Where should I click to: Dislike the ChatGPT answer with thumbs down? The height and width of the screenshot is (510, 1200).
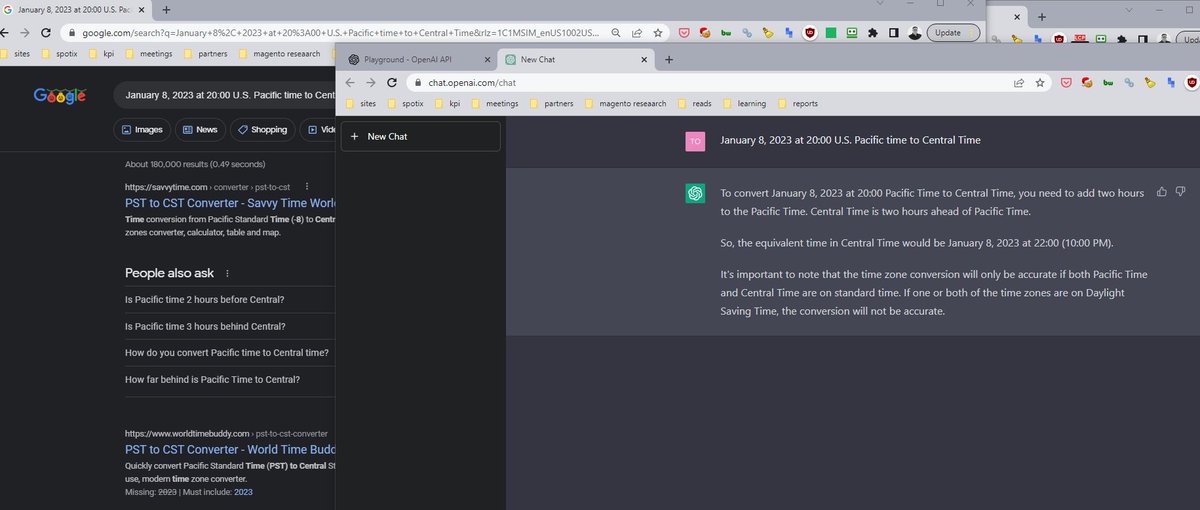click(1180, 191)
